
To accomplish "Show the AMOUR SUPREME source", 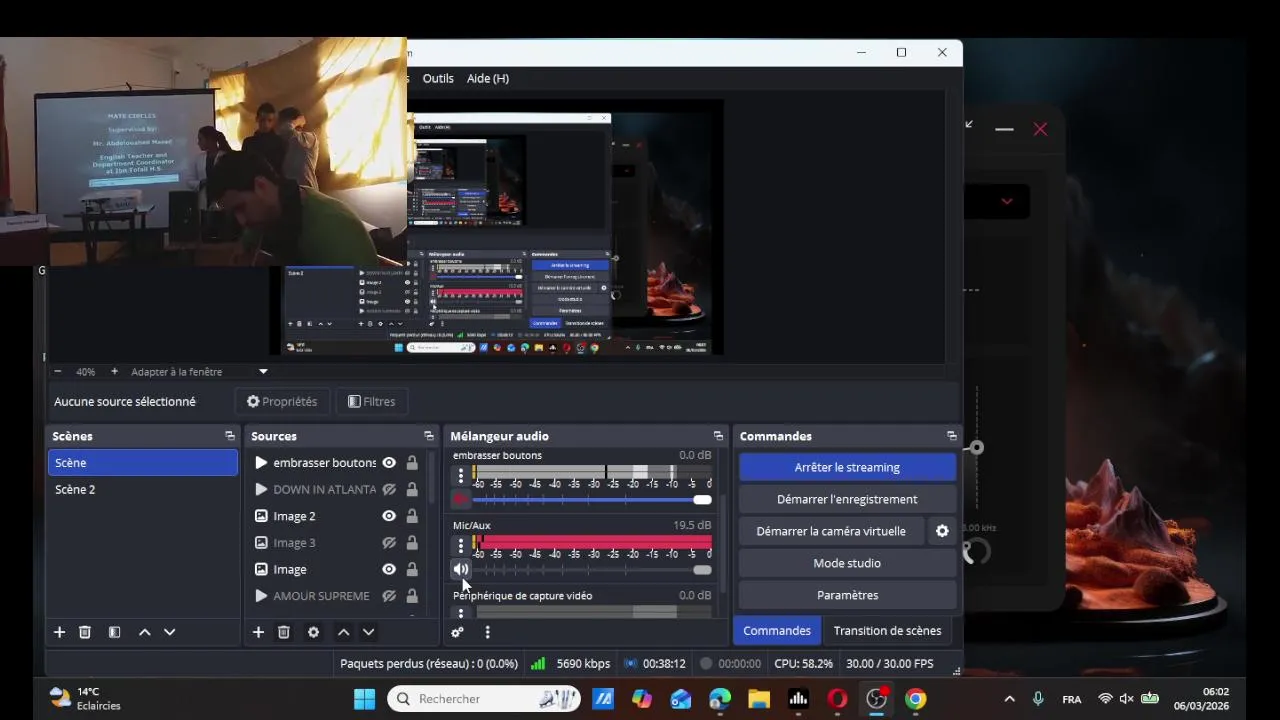I will click(389, 596).
